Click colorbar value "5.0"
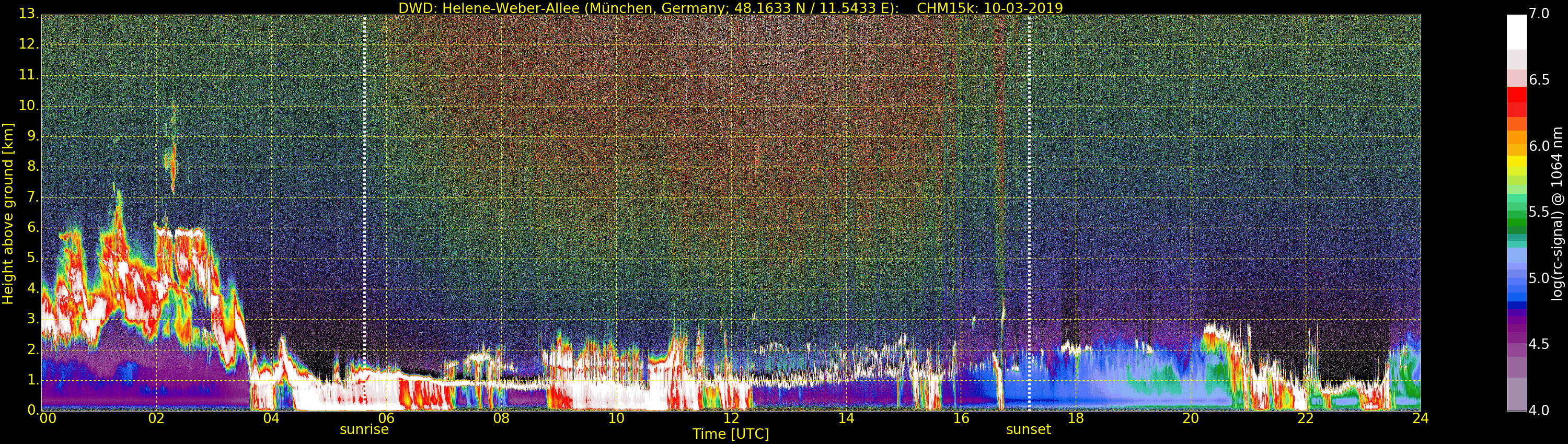 click(1539, 278)
